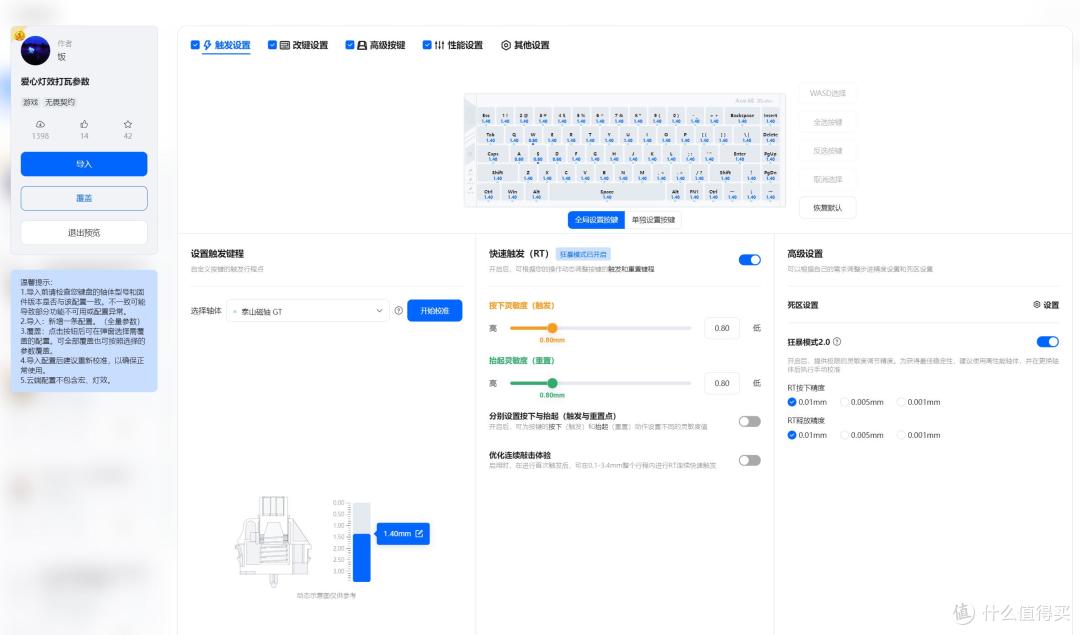Click the 退出预览 exit preview button
The width and height of the screenshot is (1080, 635).
point(84,233)
